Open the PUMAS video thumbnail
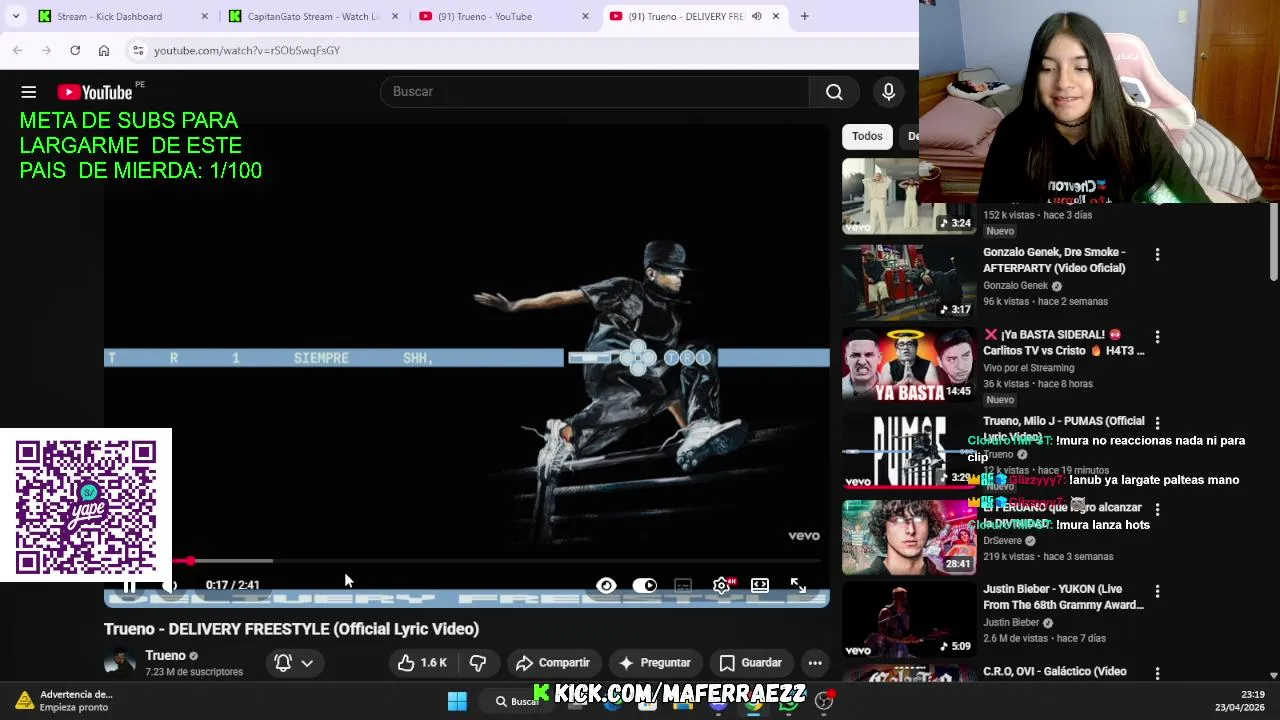 pyautogui.click(x=908, y=452)
